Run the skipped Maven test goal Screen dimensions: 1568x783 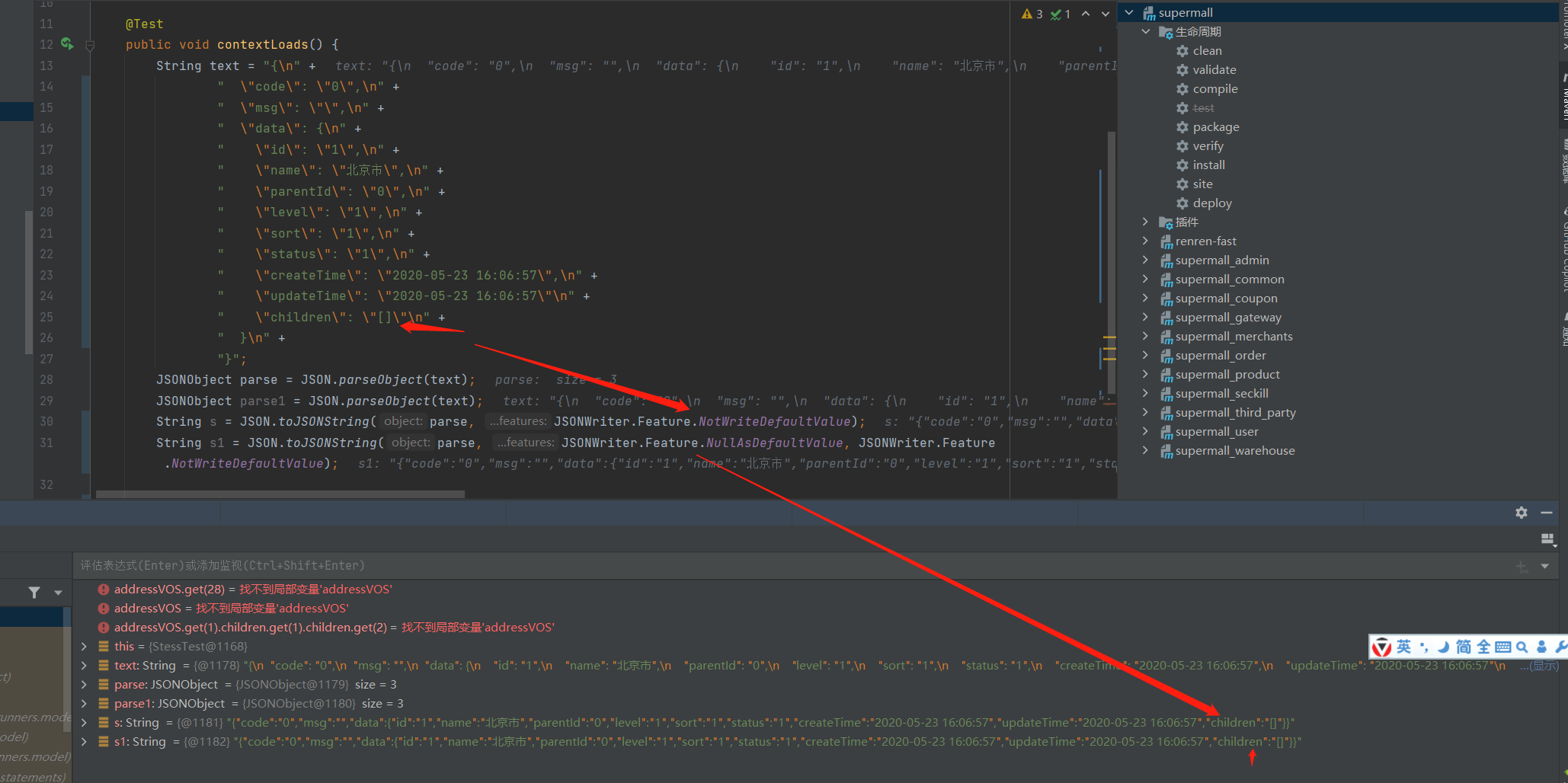pyautogui.click(x=1204, y=107)
